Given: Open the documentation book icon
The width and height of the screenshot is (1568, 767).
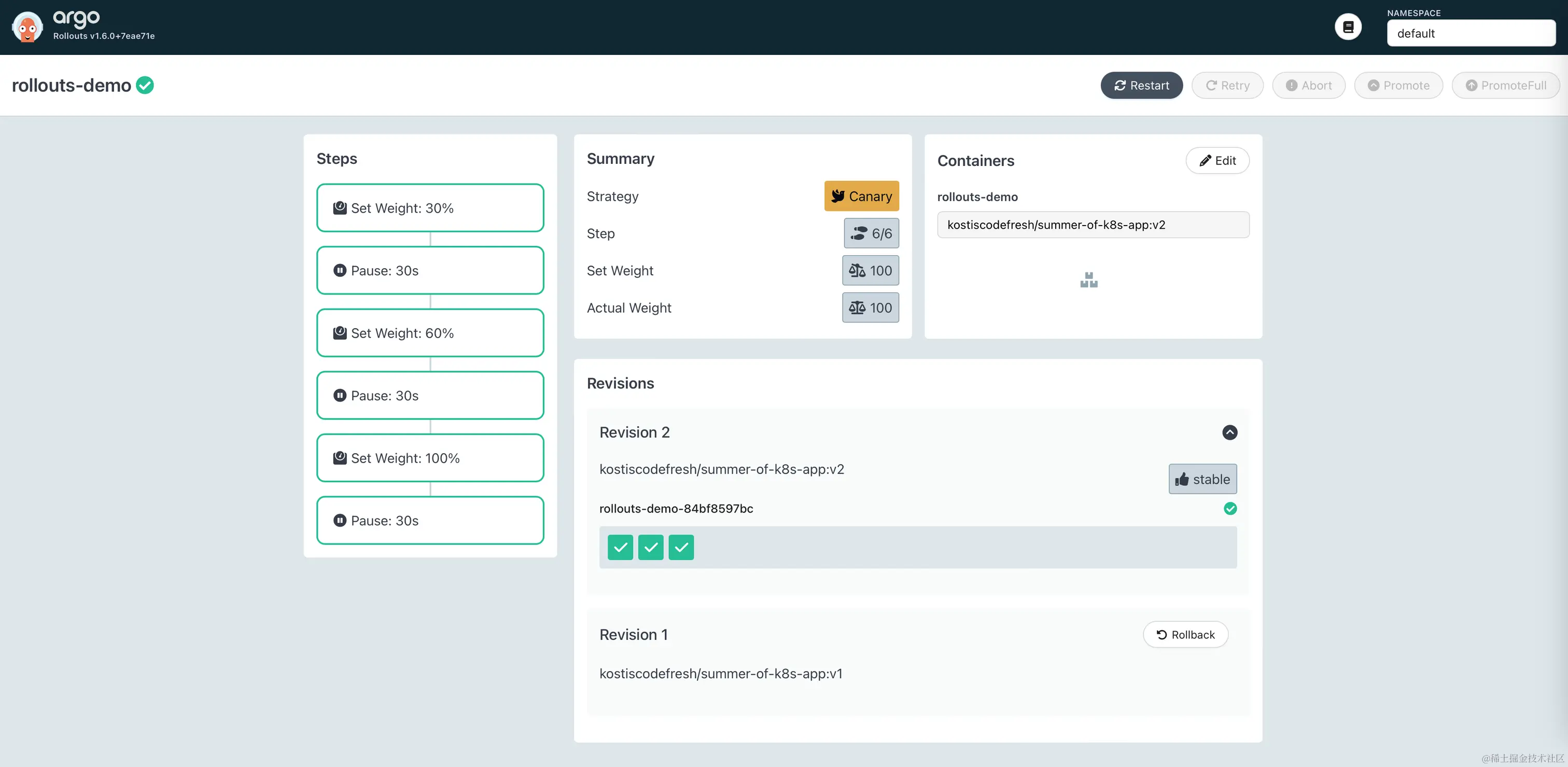Looking at the screenshot, I should 1348,27.
